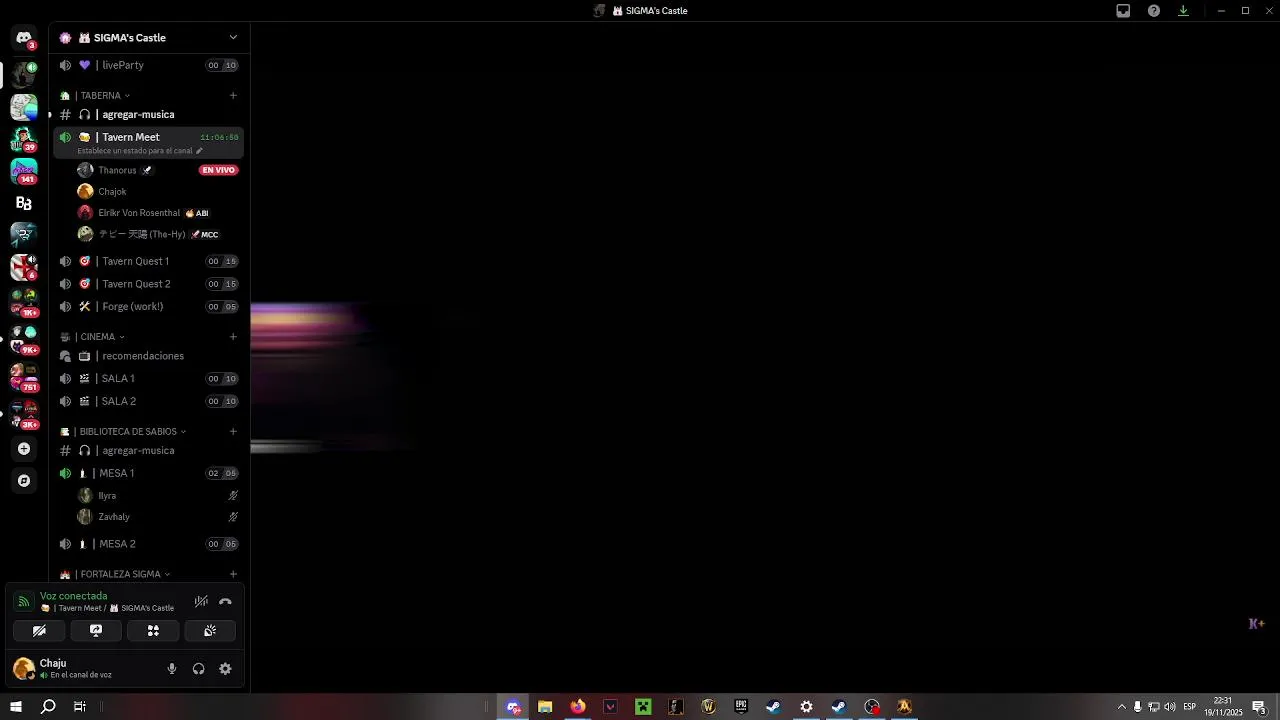Click EN VIVO badge to watch stream

click(x=218, y=171)
